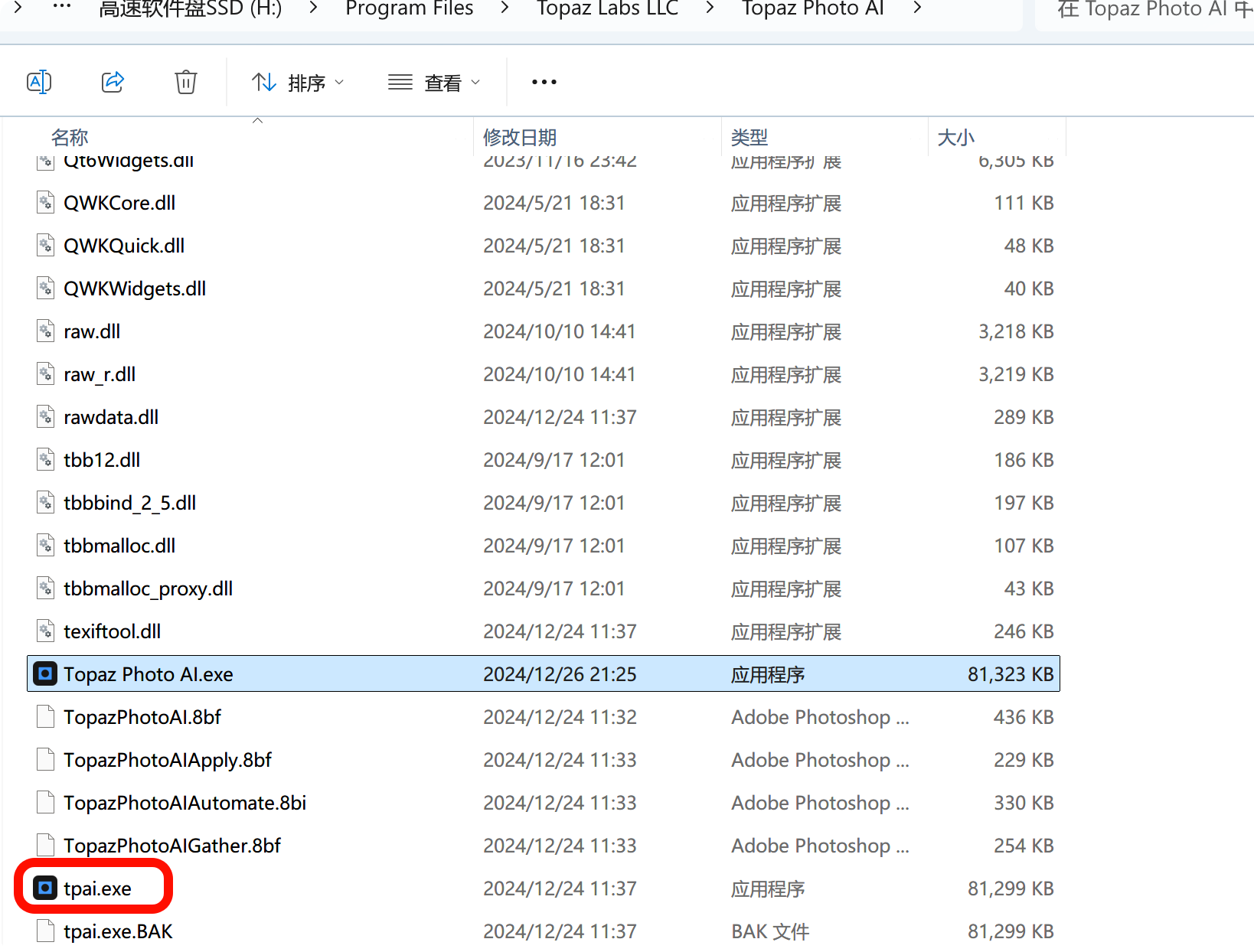Screen dimensions: 1254x952
Task: Select file name QWKCore.dll
Action: [119, 203]
